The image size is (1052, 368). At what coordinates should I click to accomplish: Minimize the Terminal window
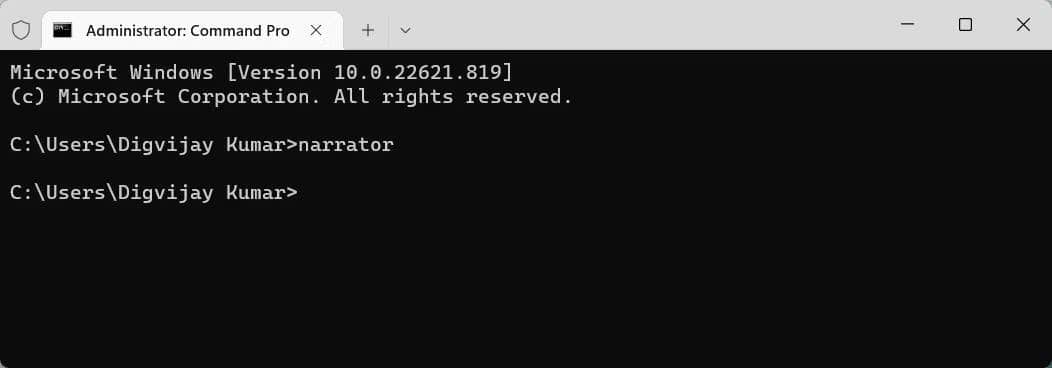coord(908,25)
